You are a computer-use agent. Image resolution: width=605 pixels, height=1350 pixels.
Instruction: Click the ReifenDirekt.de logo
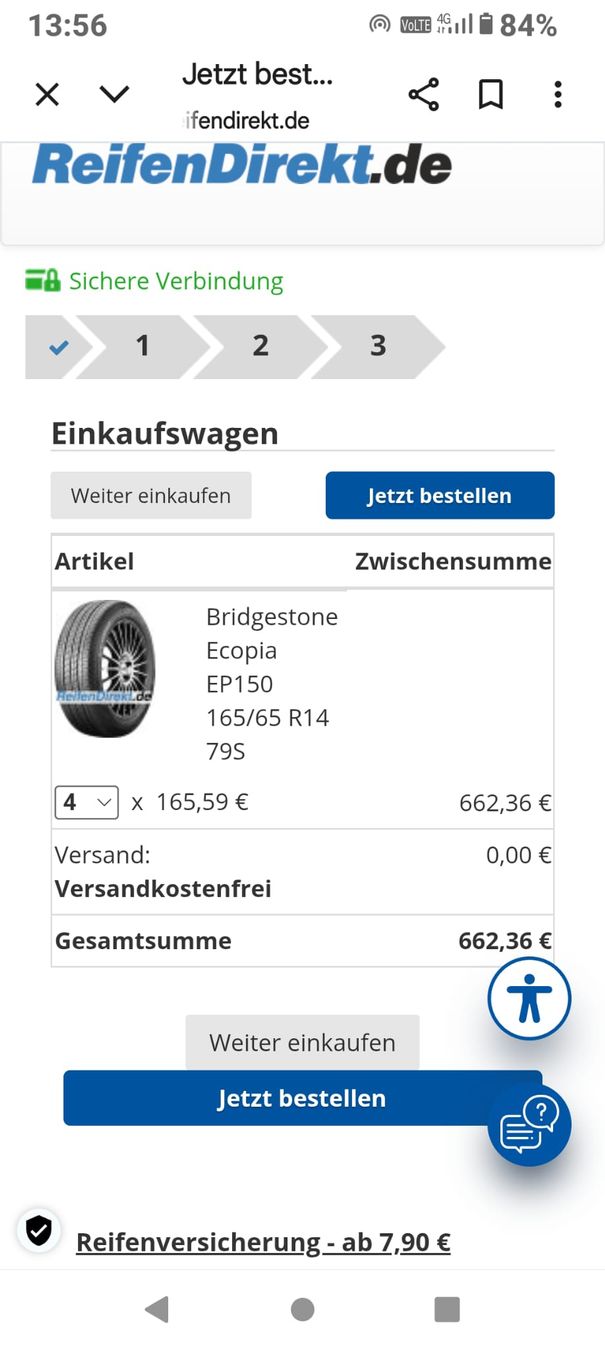point(242,165)
